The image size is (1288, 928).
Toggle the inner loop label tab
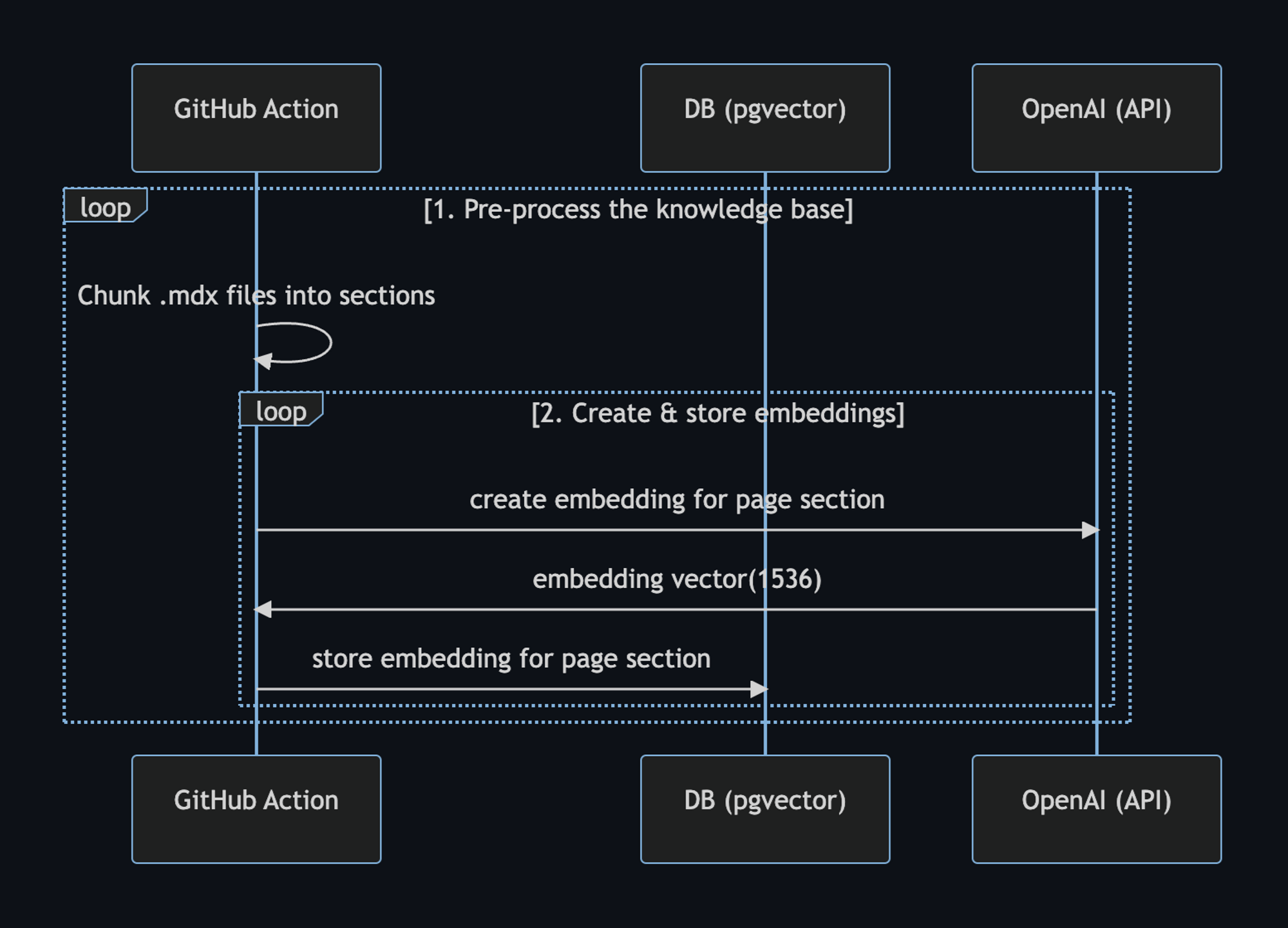[x=280, y=412]
